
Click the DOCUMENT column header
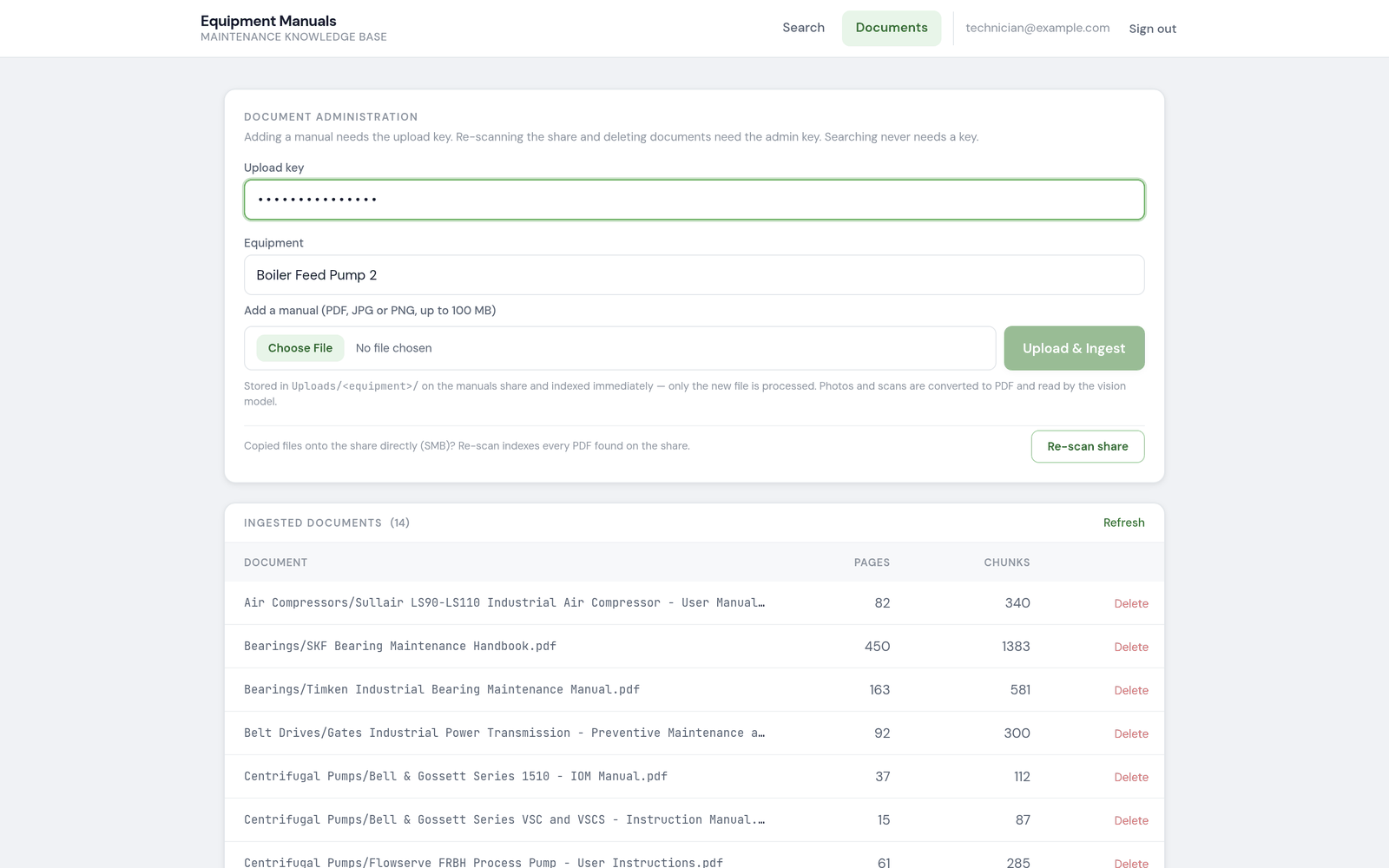point(275,562)
